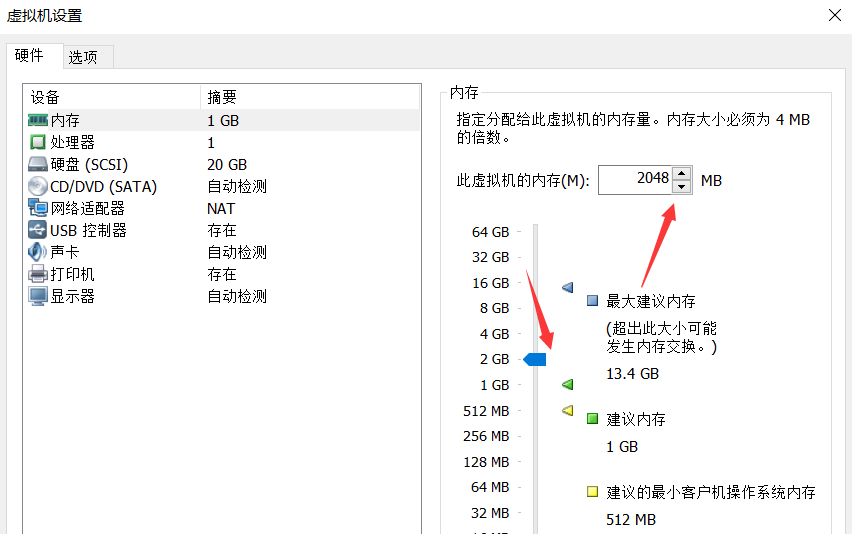Viewport: 852px width, 534px height.
Task: Click the blue memory slider handle at 2 GB
Action: click(535, 359)
